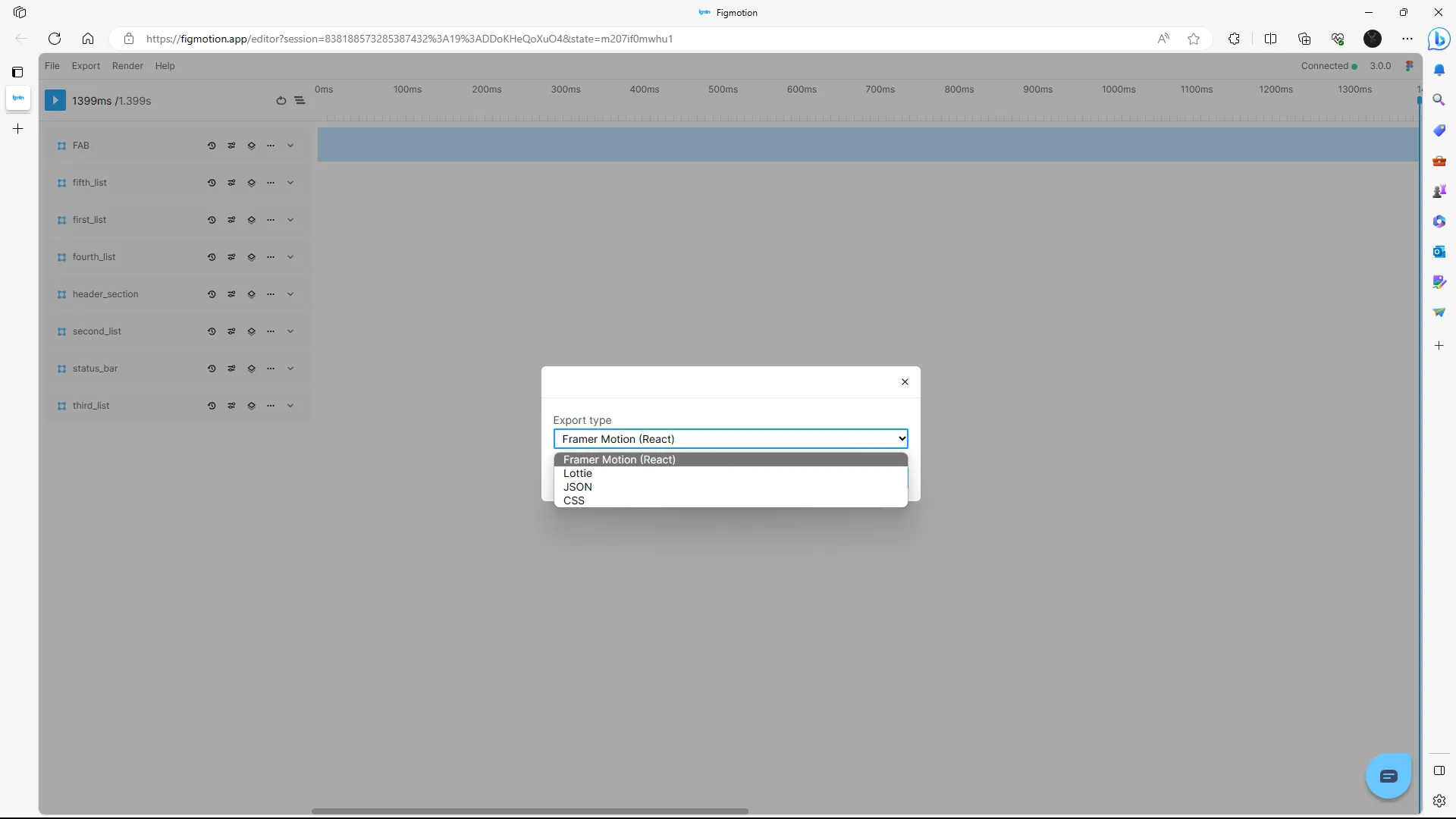Screen dimensions: 1456x819
Task: Expand the third_list layer chevron
Action: tap(290, 406)
